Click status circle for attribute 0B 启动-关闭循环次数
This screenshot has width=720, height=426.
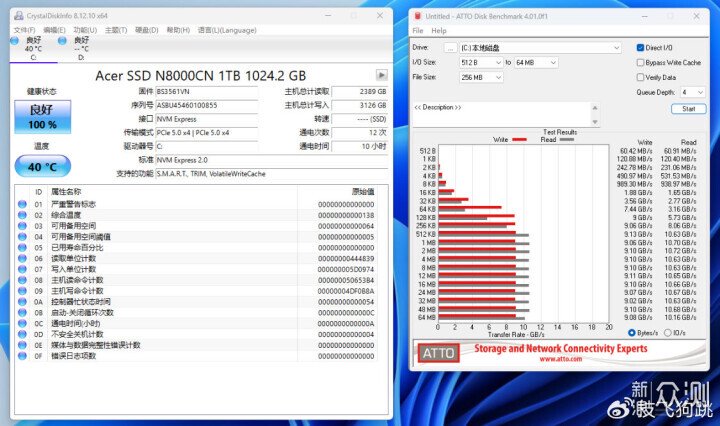tap(22, 313)
